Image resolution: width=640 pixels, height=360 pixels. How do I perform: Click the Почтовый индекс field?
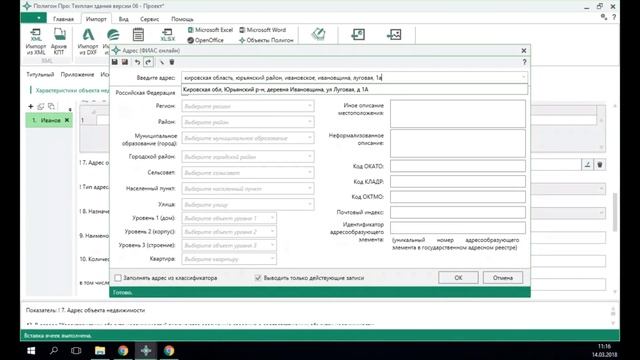(x=458, y=212)
